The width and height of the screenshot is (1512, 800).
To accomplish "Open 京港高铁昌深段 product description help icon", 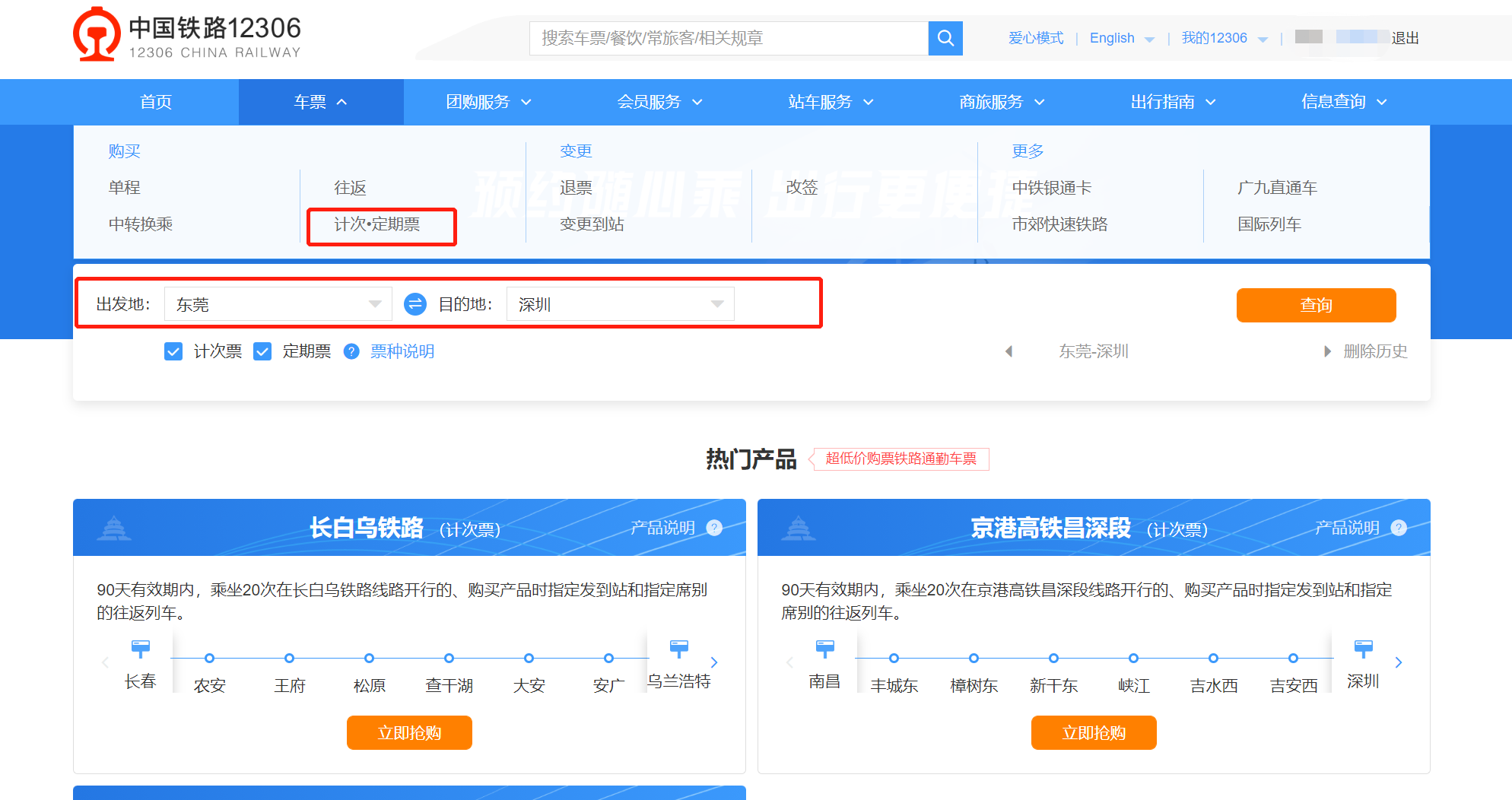I will click(1399, 528).
